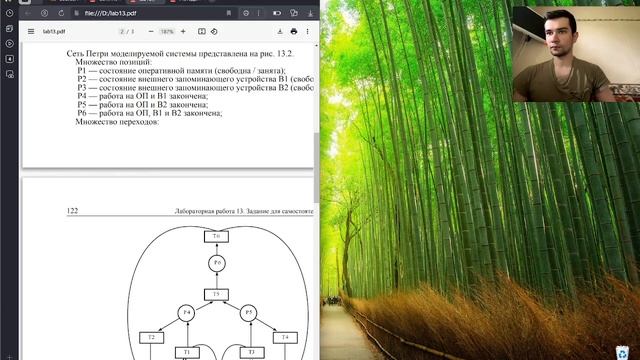Click the T3 transition box in diagram
The height and width of the screenshot is (360, 640).
251,352
